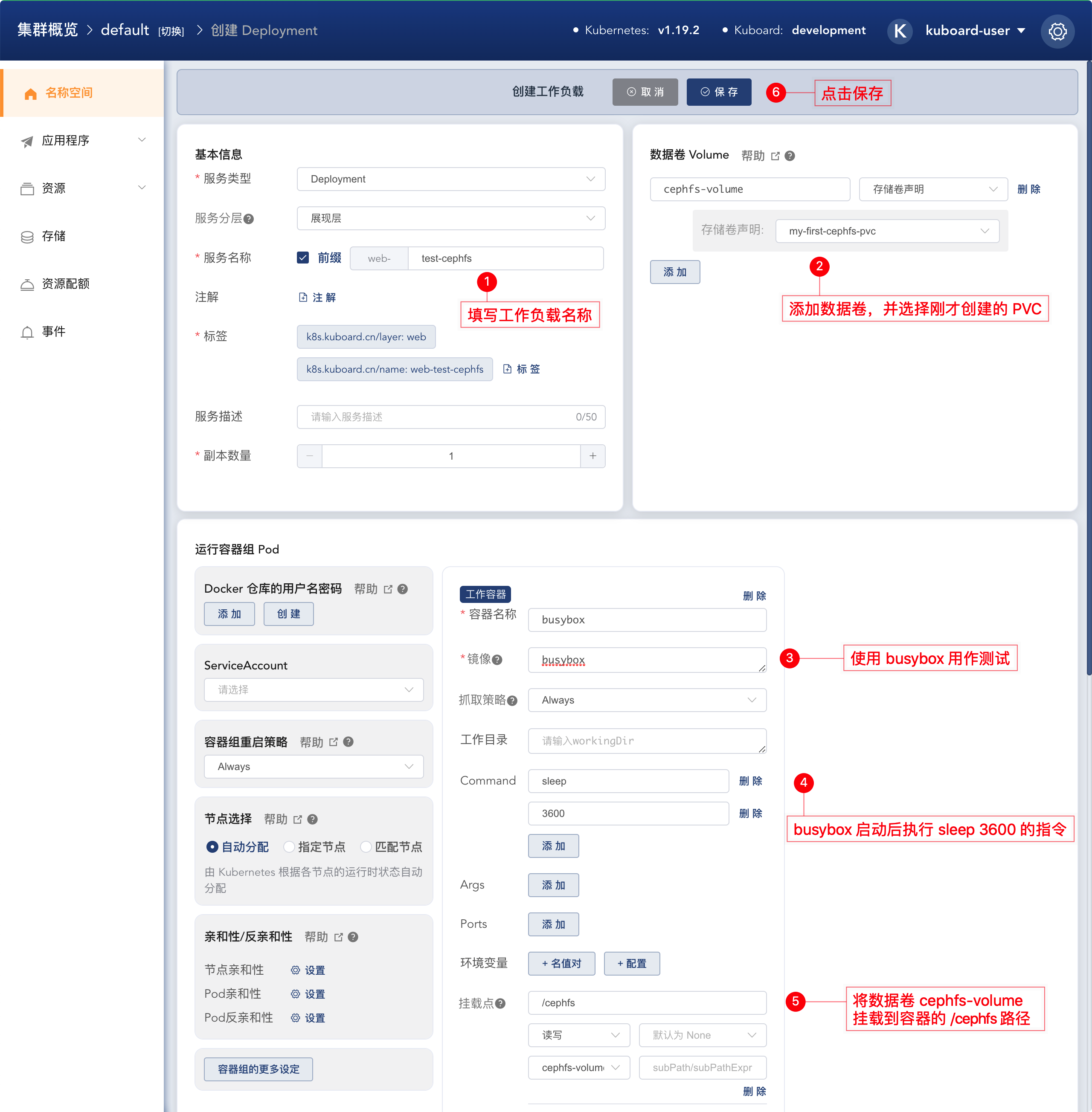This screenshot has height=1112, width=1092.
Task: Increase replica count with plus stepper
Action: click(x=592, y=456)
